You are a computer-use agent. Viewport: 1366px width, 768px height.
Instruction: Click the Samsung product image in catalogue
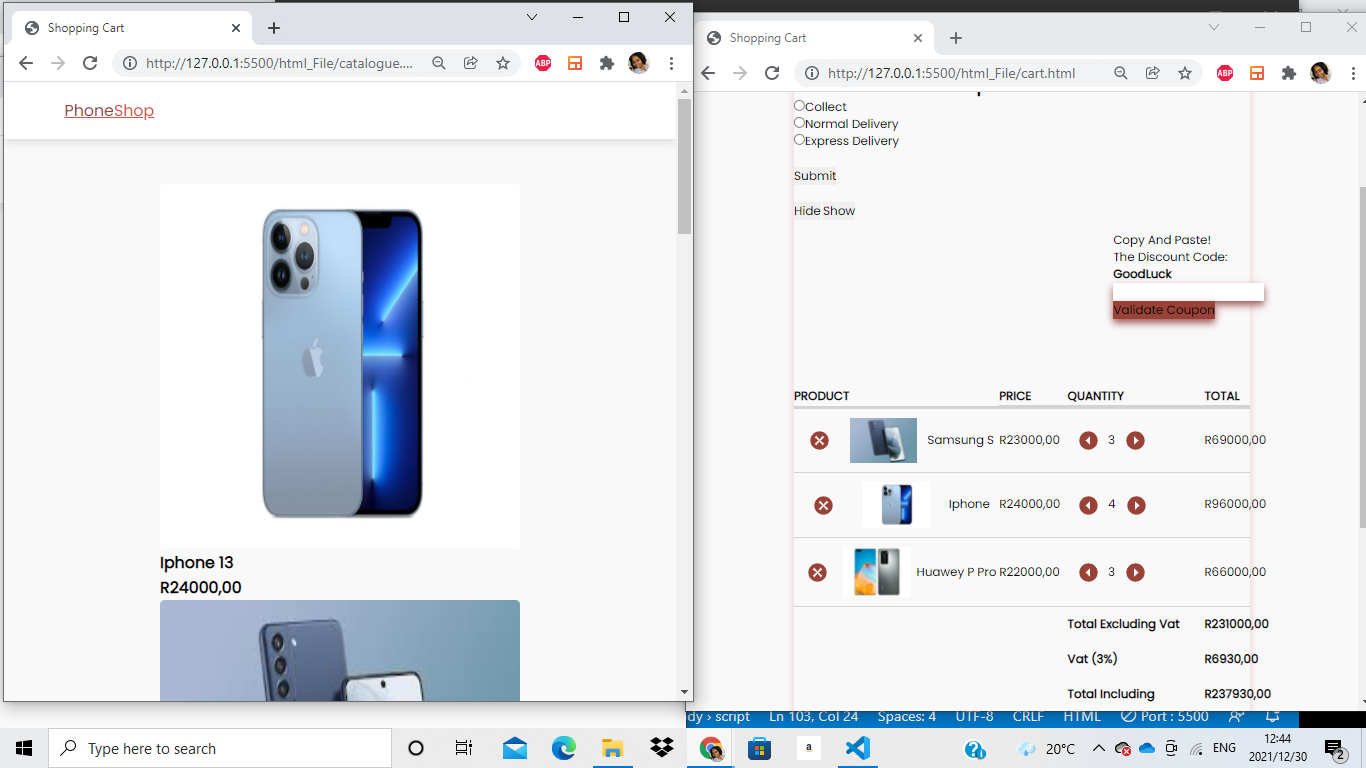coord(340,650)
